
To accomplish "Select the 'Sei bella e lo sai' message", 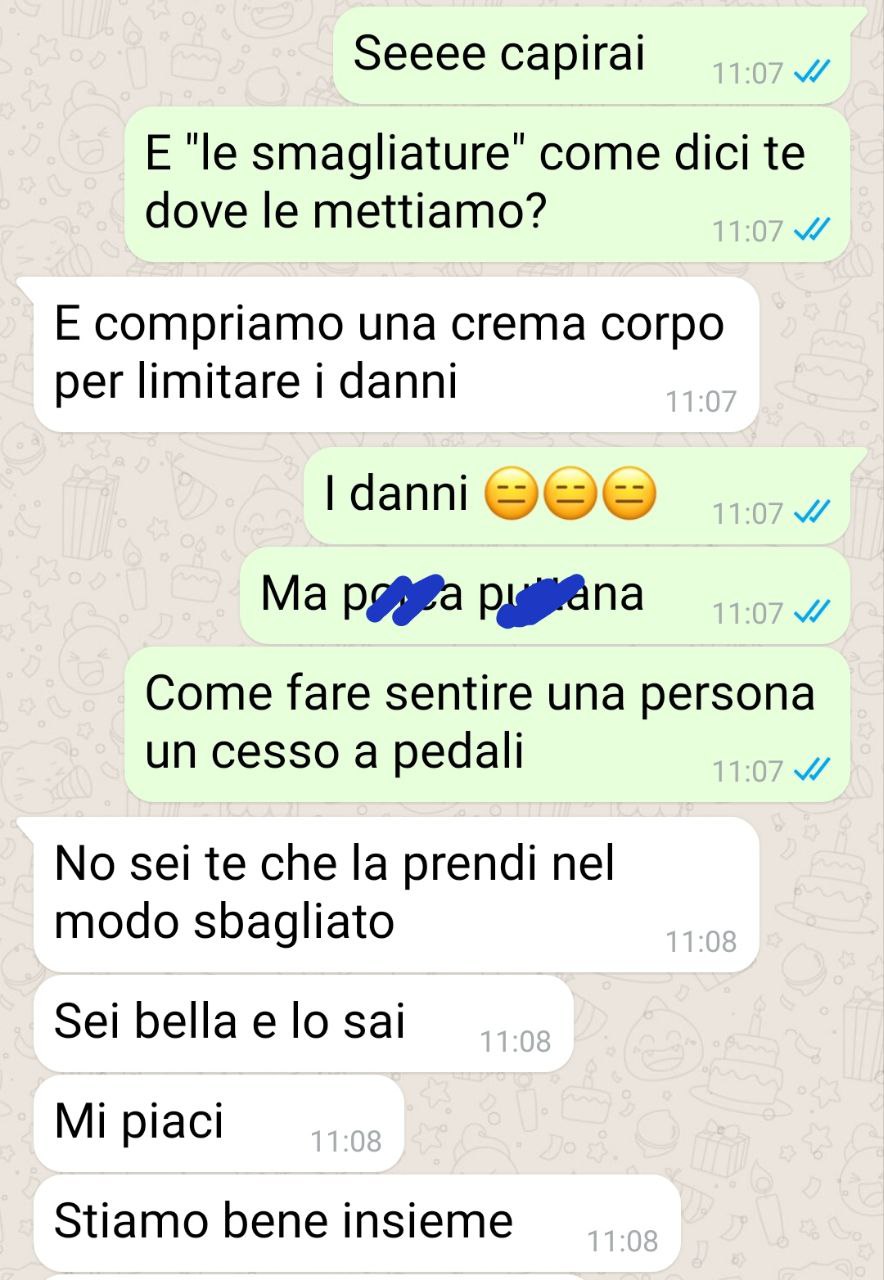I will coord(303,1024).
